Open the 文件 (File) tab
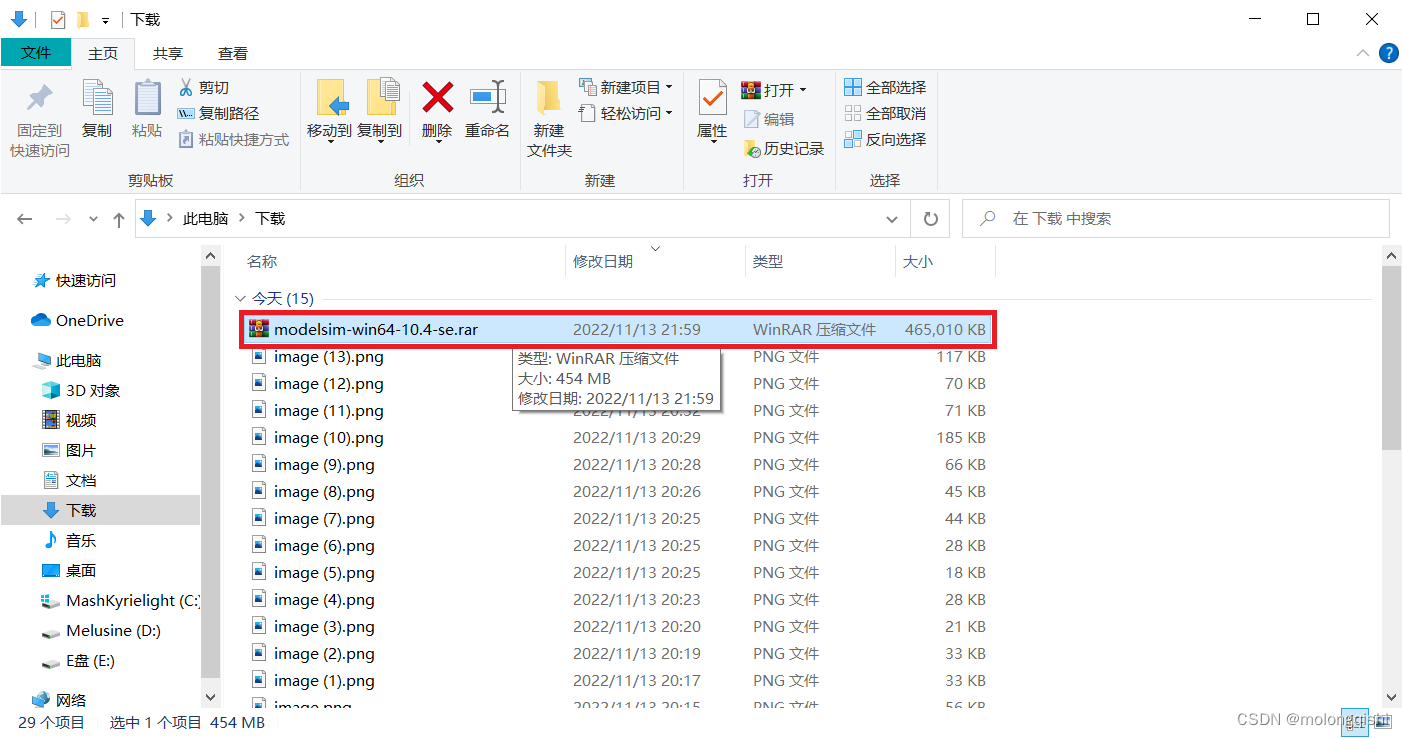Viewport: 1403px width, 738px height. coord(36,53)
